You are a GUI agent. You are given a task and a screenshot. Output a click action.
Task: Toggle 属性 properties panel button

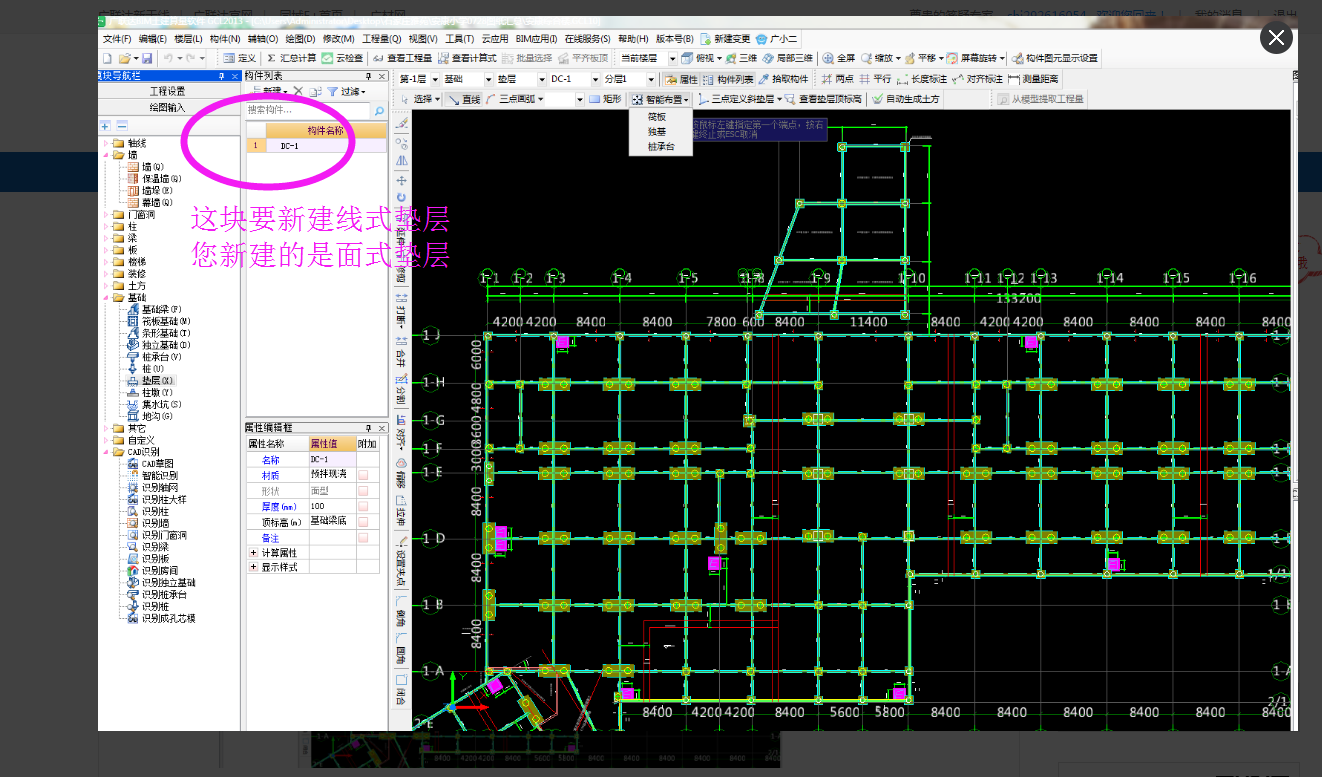681,78
